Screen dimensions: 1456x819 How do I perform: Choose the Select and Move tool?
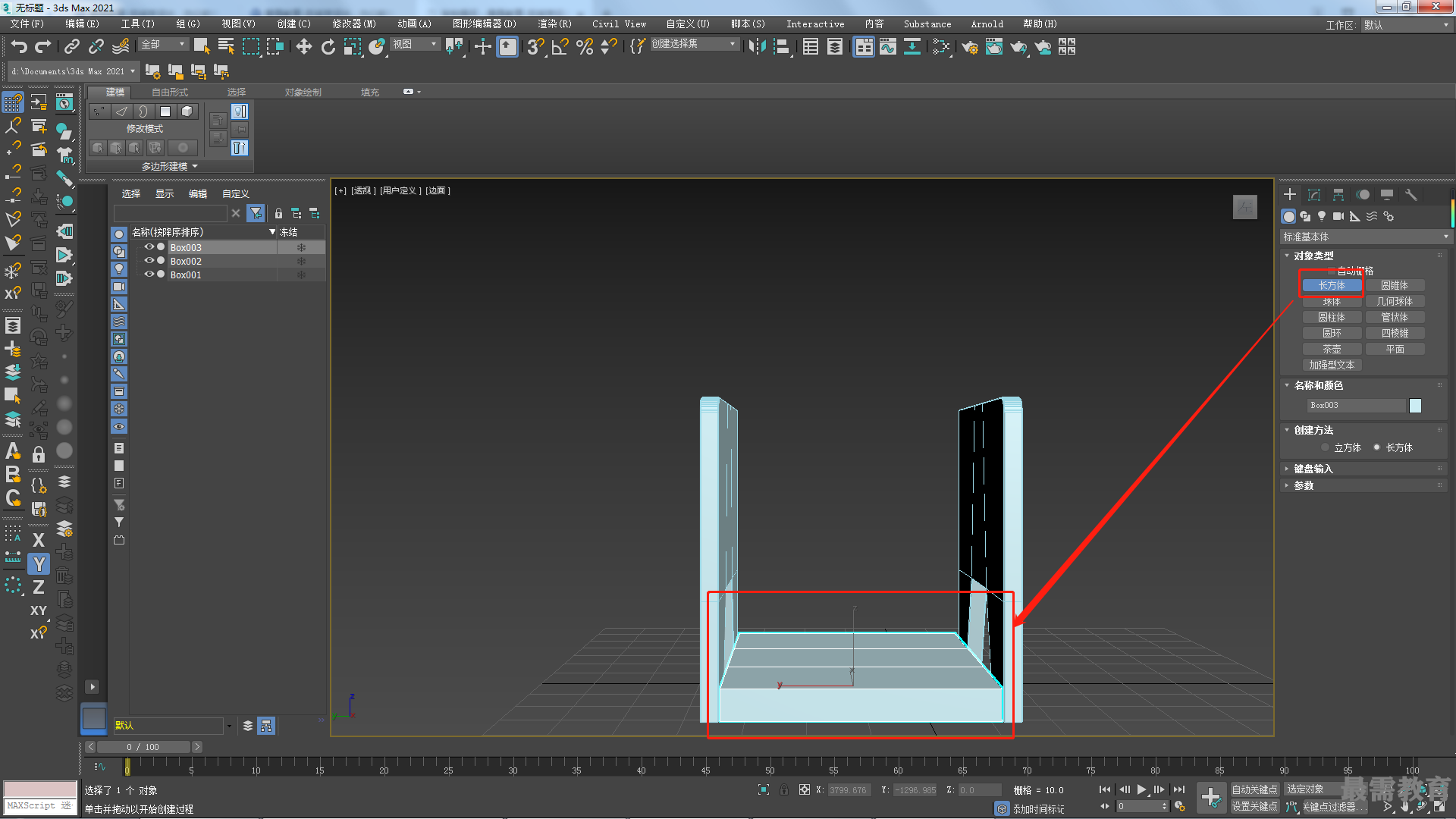(x=303, y=47)
